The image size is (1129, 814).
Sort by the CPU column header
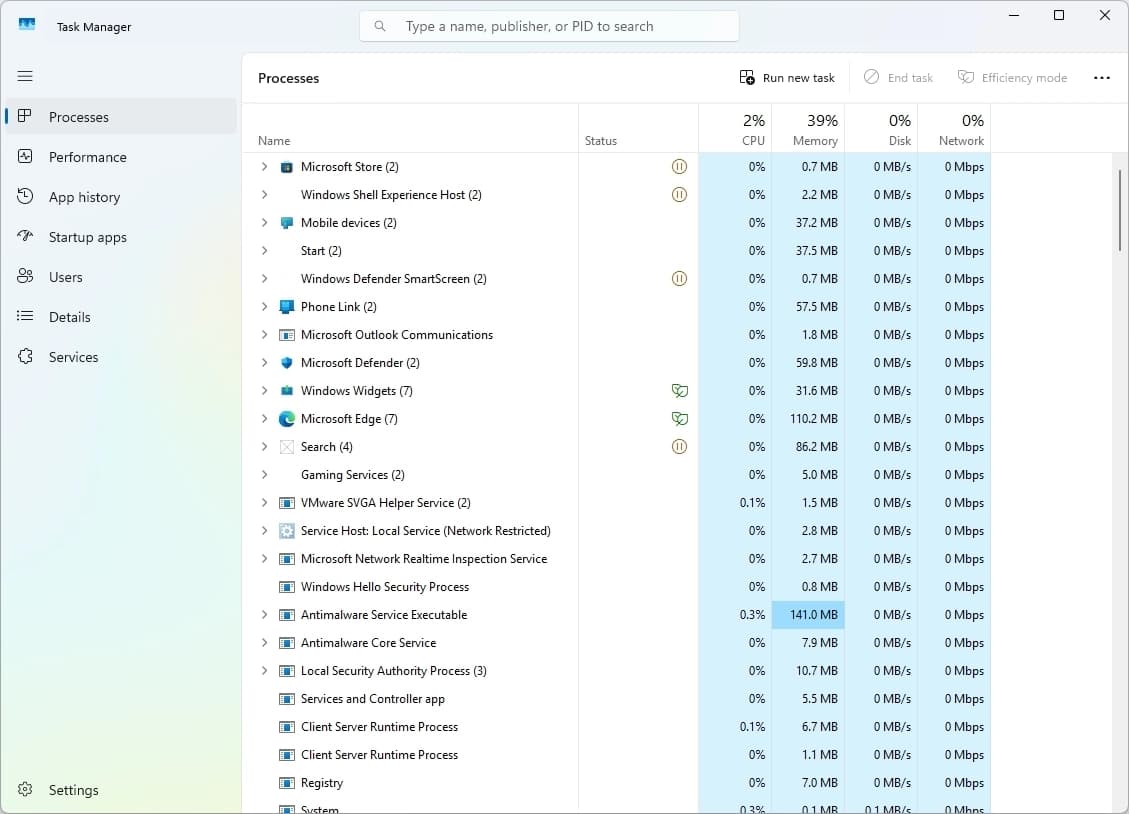point(735,129)
